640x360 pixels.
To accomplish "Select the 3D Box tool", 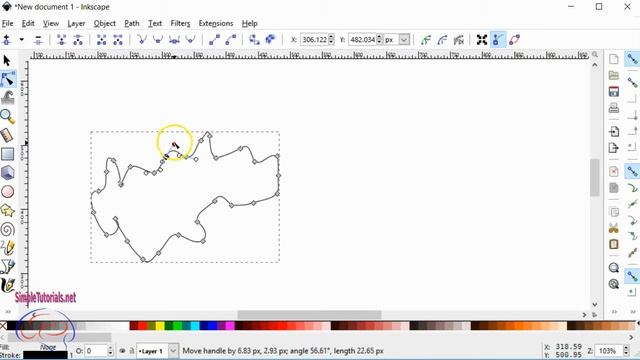I will pos(7,173).
